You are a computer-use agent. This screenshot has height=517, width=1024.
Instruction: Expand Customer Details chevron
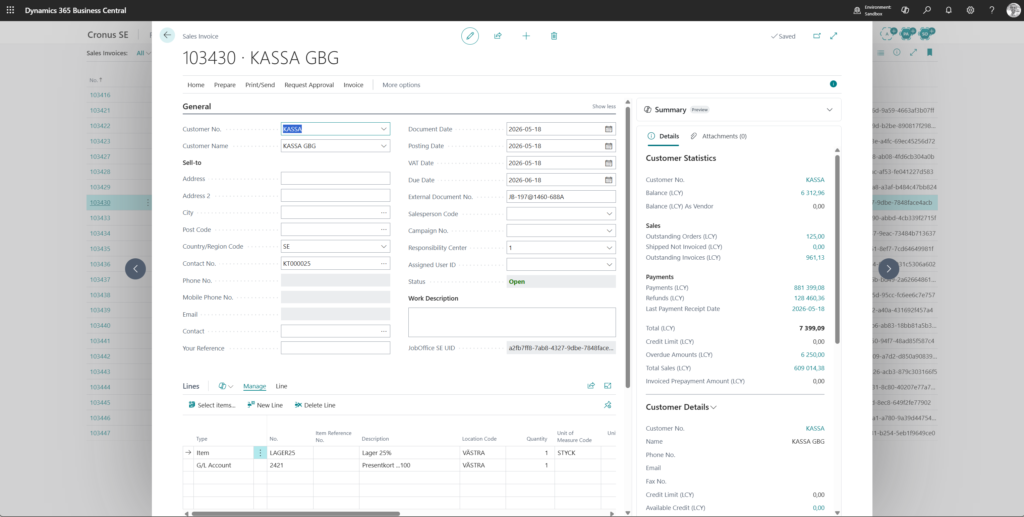714,407
